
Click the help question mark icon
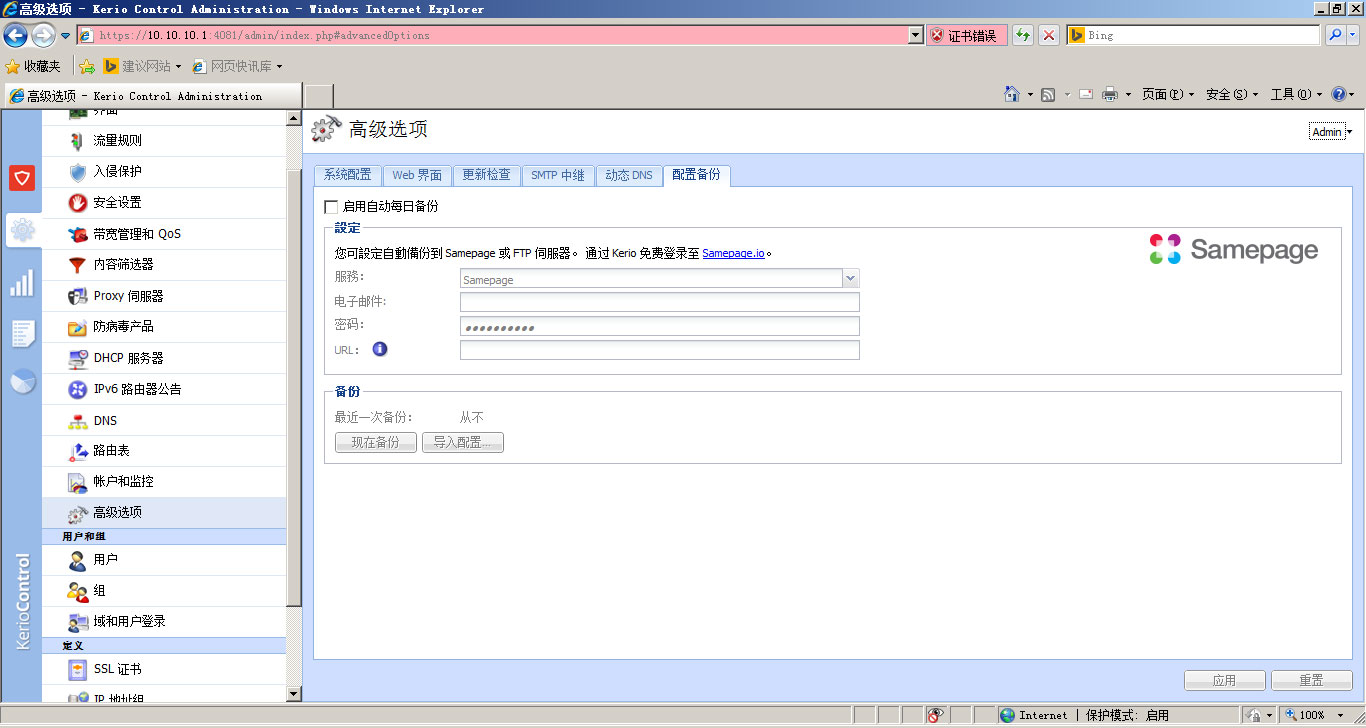pyautogui.click(x=1338, y=94)
